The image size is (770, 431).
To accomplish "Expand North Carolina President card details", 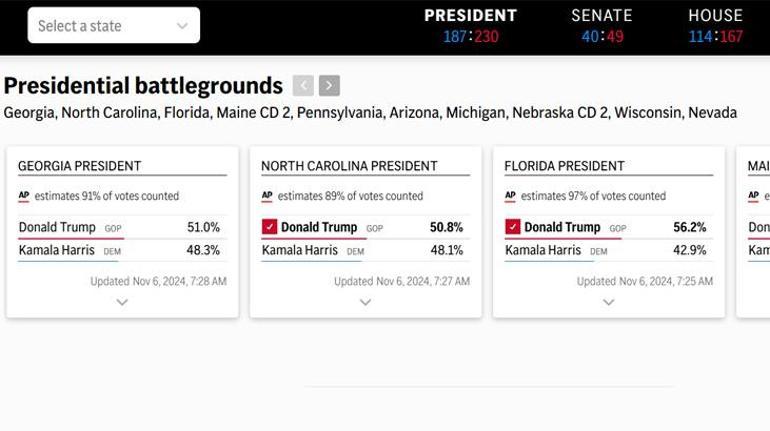I will click(x=365, y=302).
